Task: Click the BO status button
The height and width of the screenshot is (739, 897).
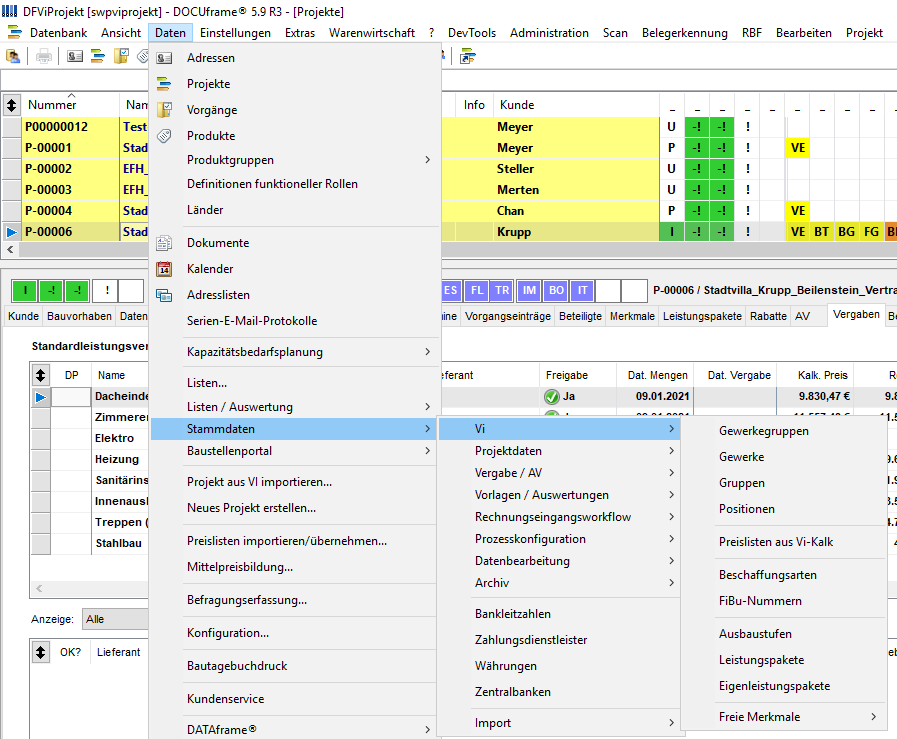Action: tap(555, 291)
